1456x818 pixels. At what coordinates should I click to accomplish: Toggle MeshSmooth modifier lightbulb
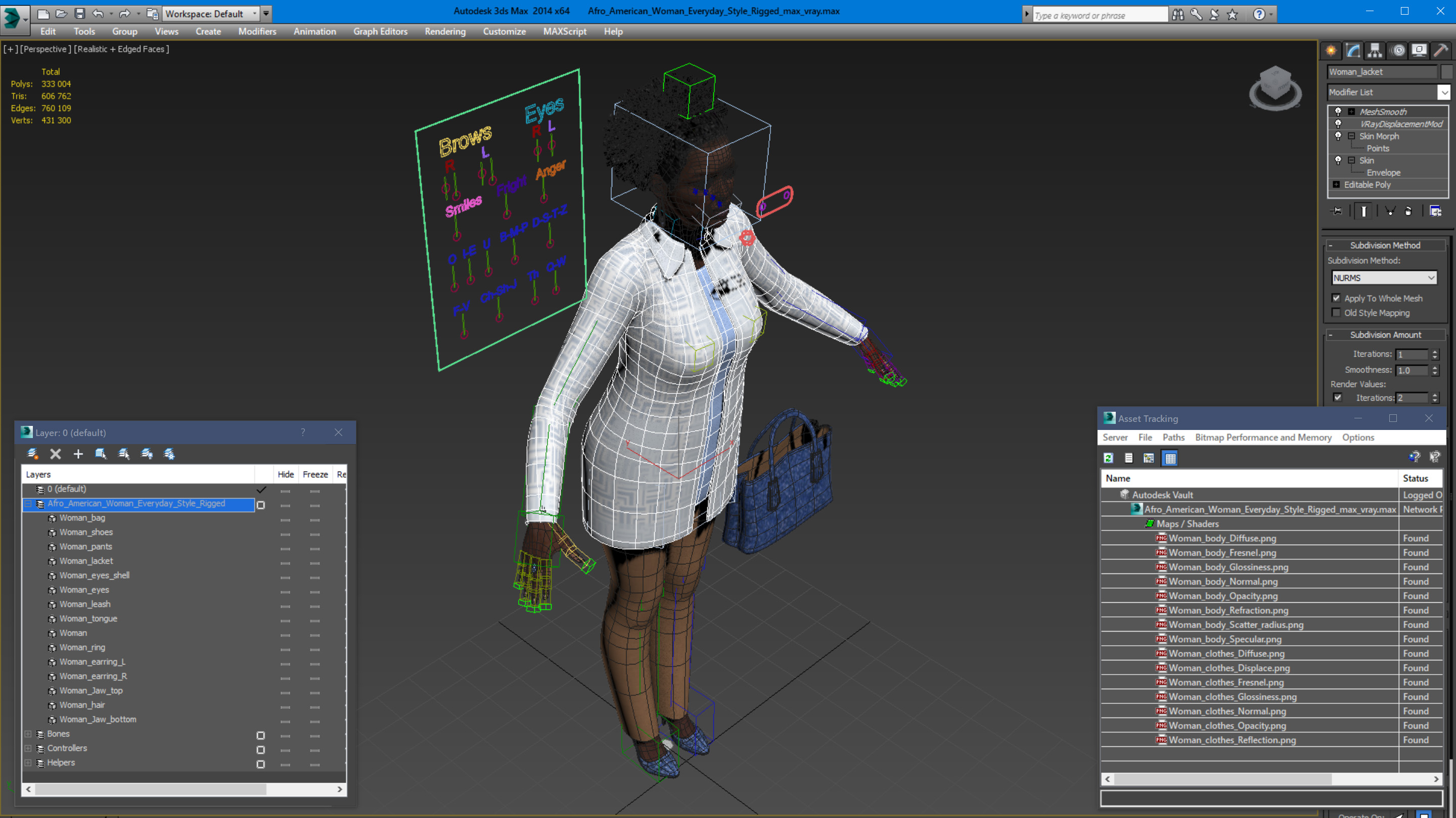[1338, 111]
